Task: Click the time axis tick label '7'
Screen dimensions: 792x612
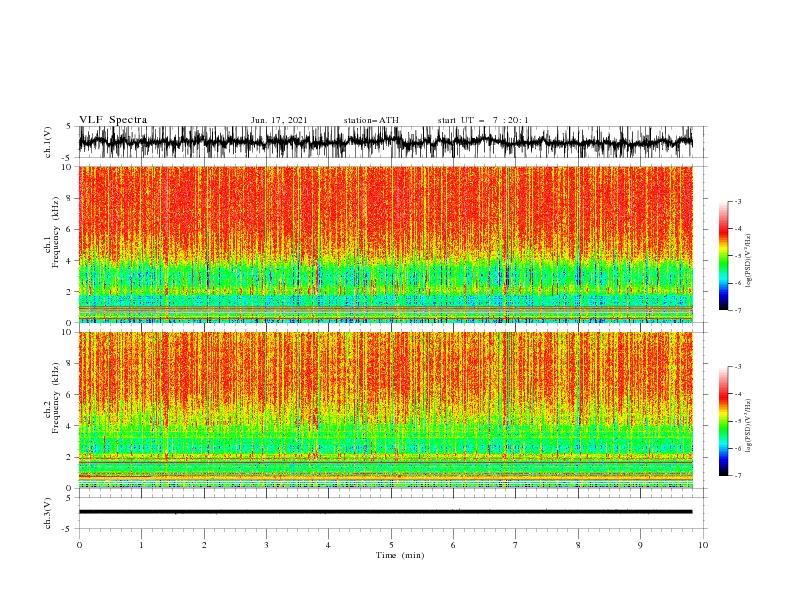Action: 516,545
